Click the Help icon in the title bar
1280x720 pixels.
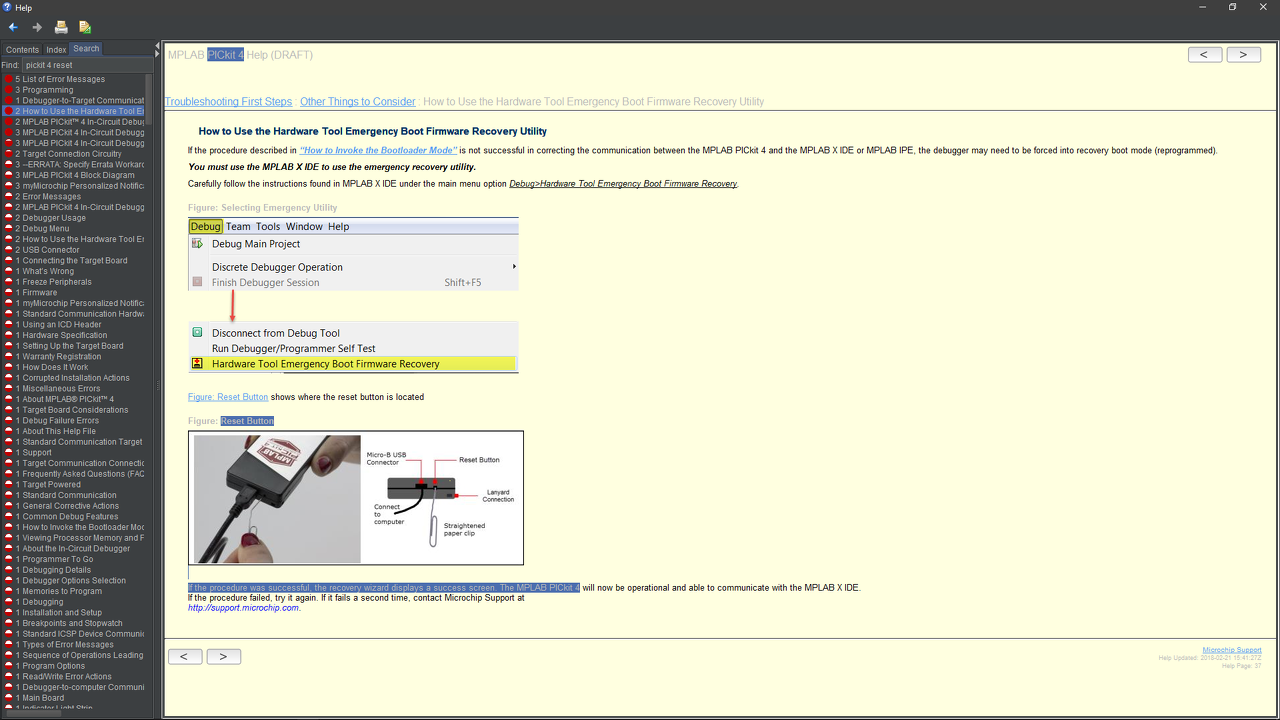(8, 7)
